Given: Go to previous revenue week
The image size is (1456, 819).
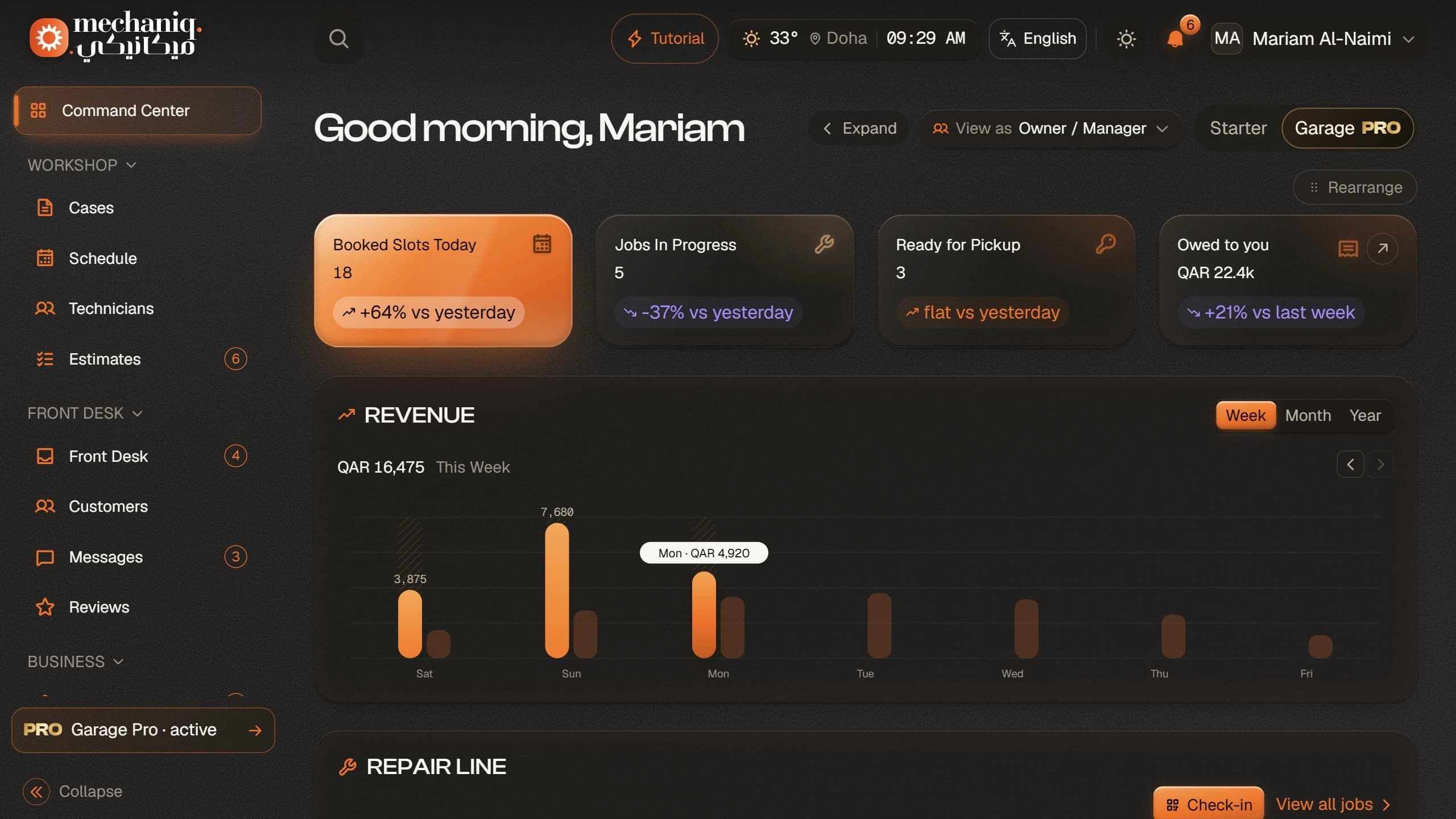Looking at the screenshot, I should (x=1350, y=465).
